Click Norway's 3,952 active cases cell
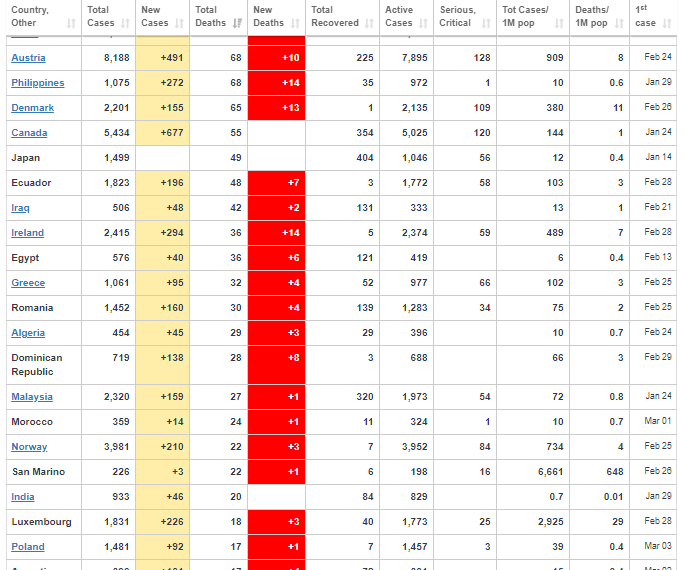 coord(407,447)
